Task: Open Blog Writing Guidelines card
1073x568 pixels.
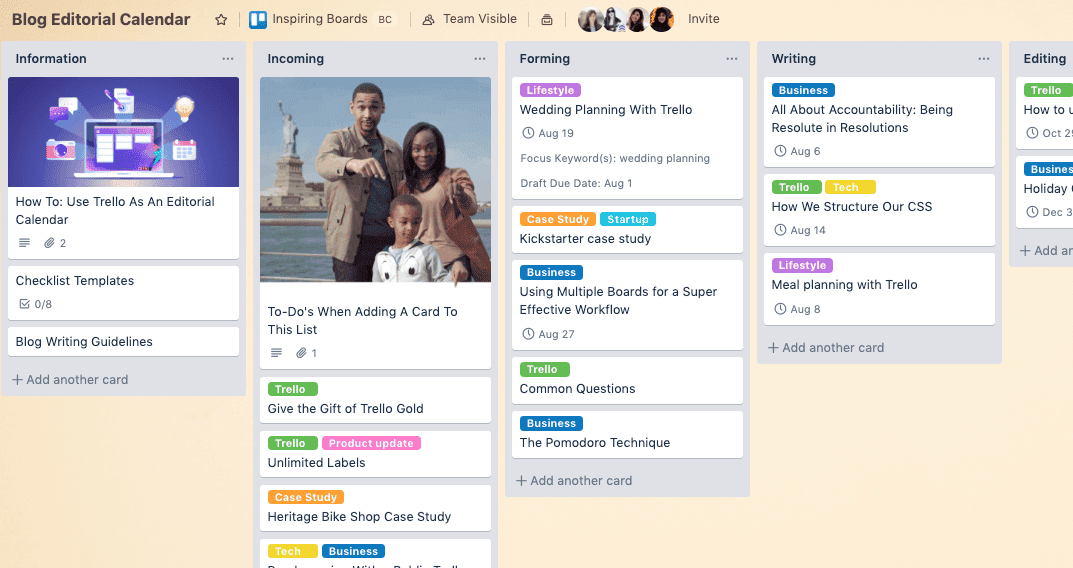Action: 123,341
